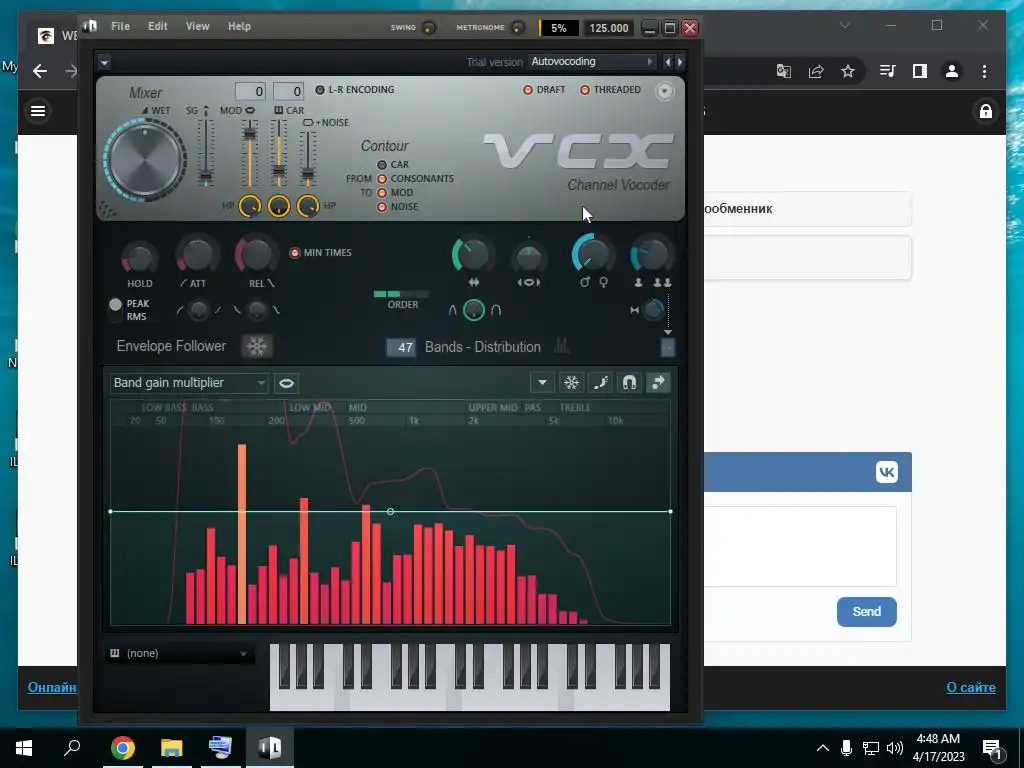Toggle Contour CONSONANTS option
This screenshot has height=768, width=1024.
(382, 179)
